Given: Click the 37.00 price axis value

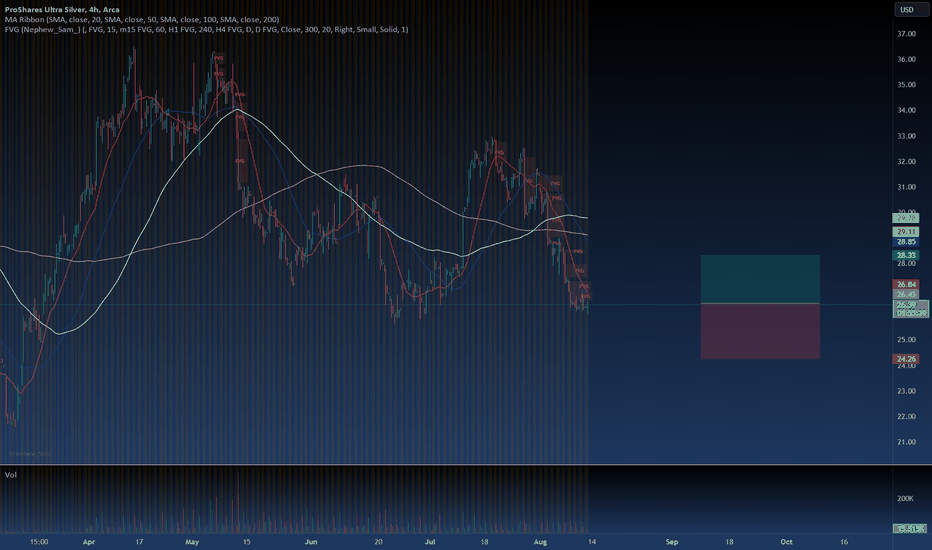Looking at the screenshot, I should click(x=906, y=34).
